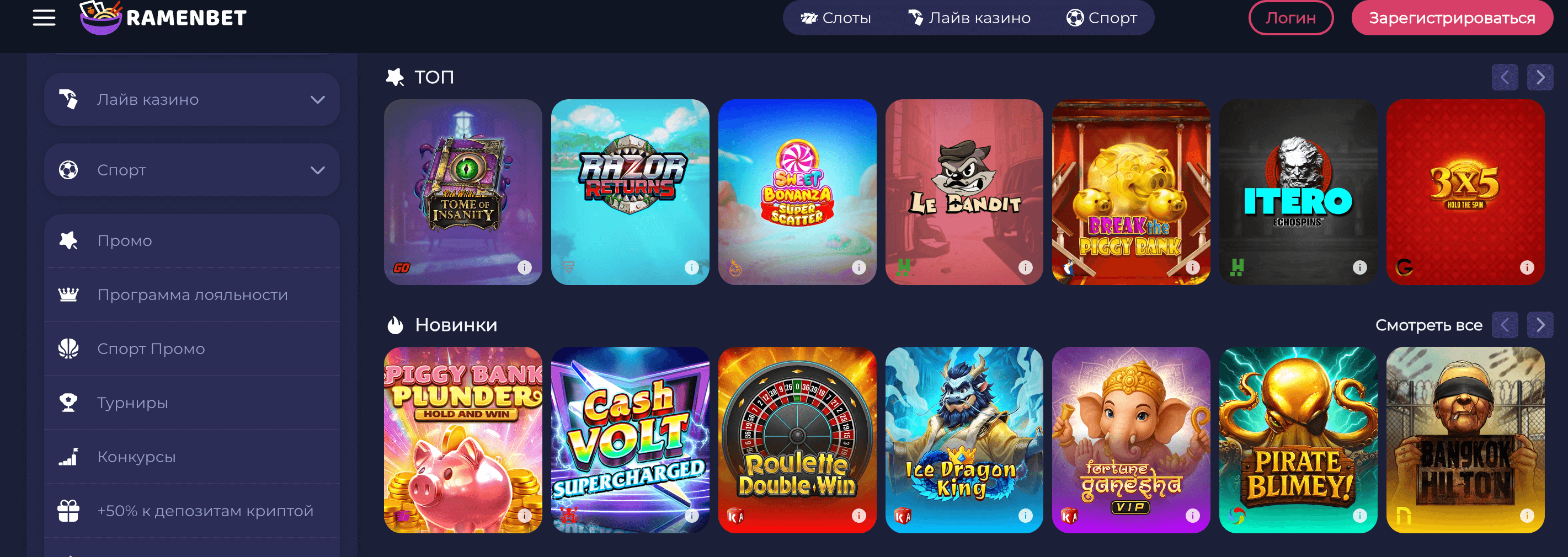
Task: Expand the Спорт sidebar dropdown chevron
Action: pos(318,170)
